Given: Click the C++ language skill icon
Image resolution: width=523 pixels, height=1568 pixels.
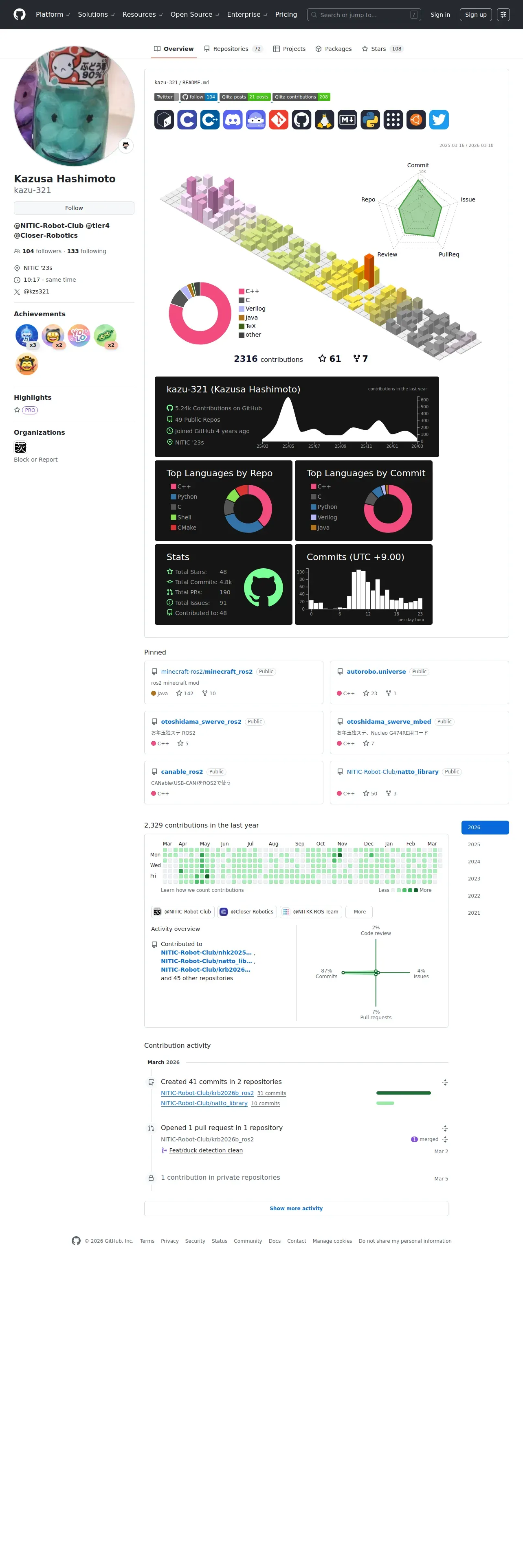Looking at the screenshot, I should click(210, 120).
